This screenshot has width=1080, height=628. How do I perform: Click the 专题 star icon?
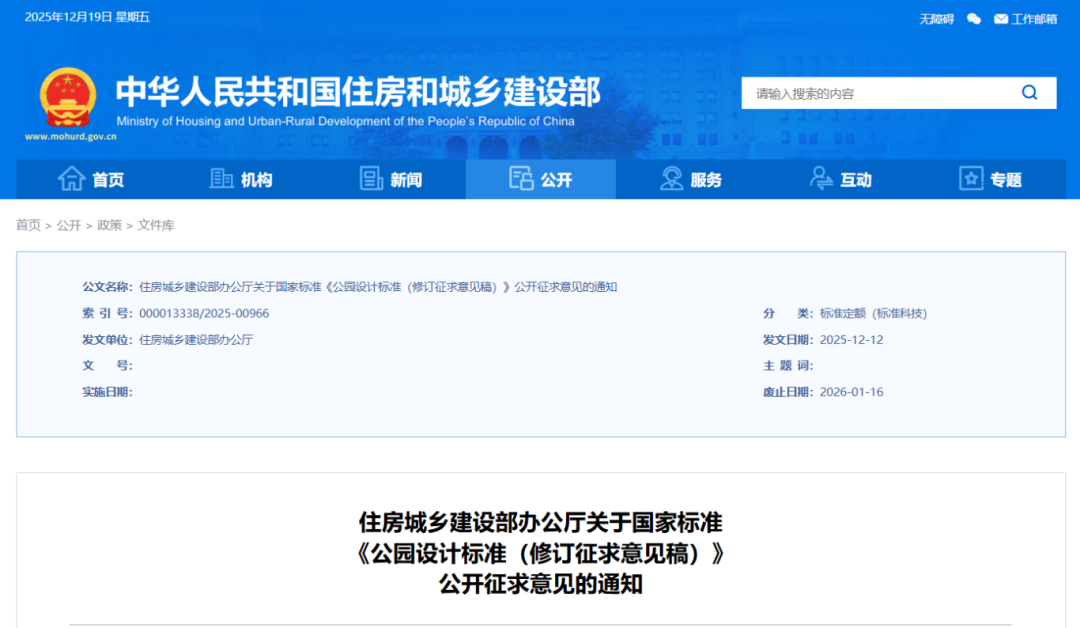[x=970, y=178]
